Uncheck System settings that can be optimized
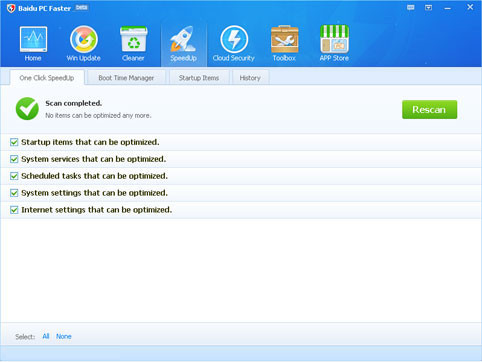The height and width of the screenshot is (362, 482). (14, 193)
